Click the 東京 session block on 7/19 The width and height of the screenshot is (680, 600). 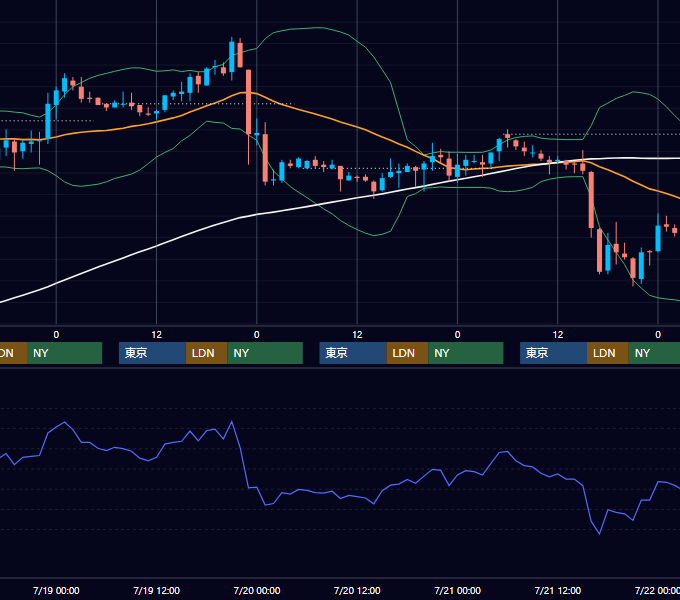153,353
